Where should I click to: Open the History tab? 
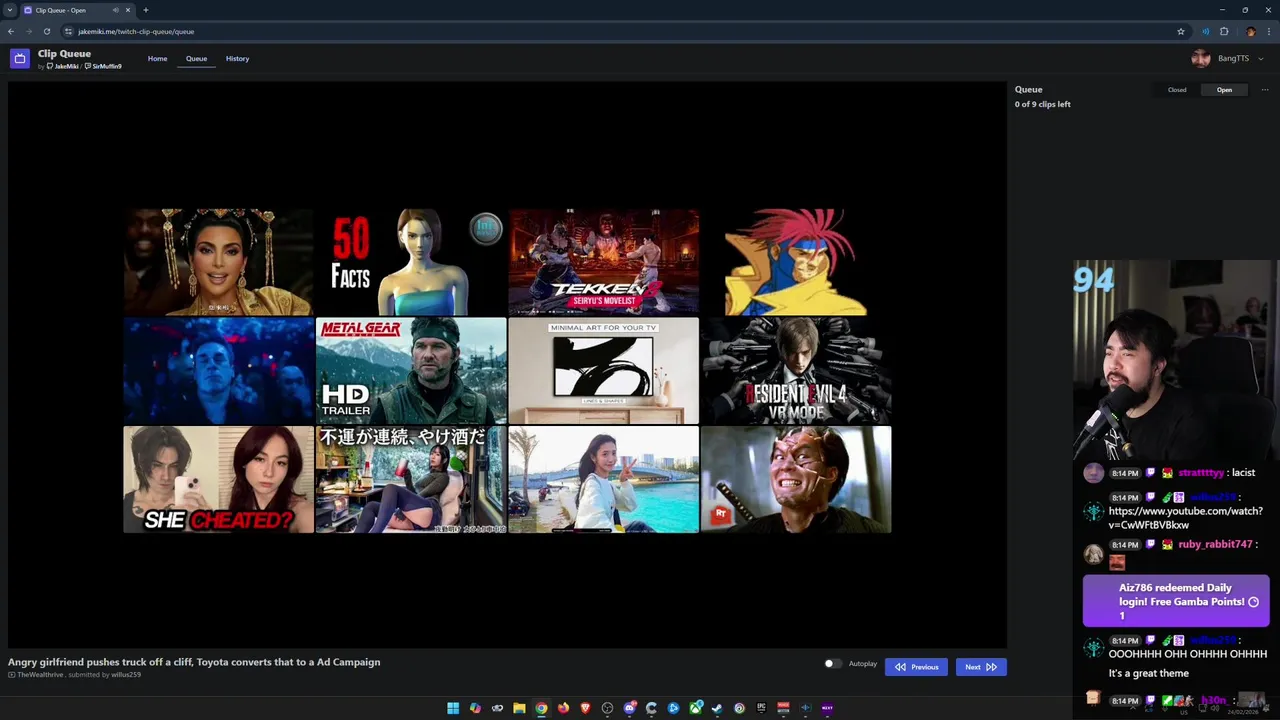[x=237, y=58]
